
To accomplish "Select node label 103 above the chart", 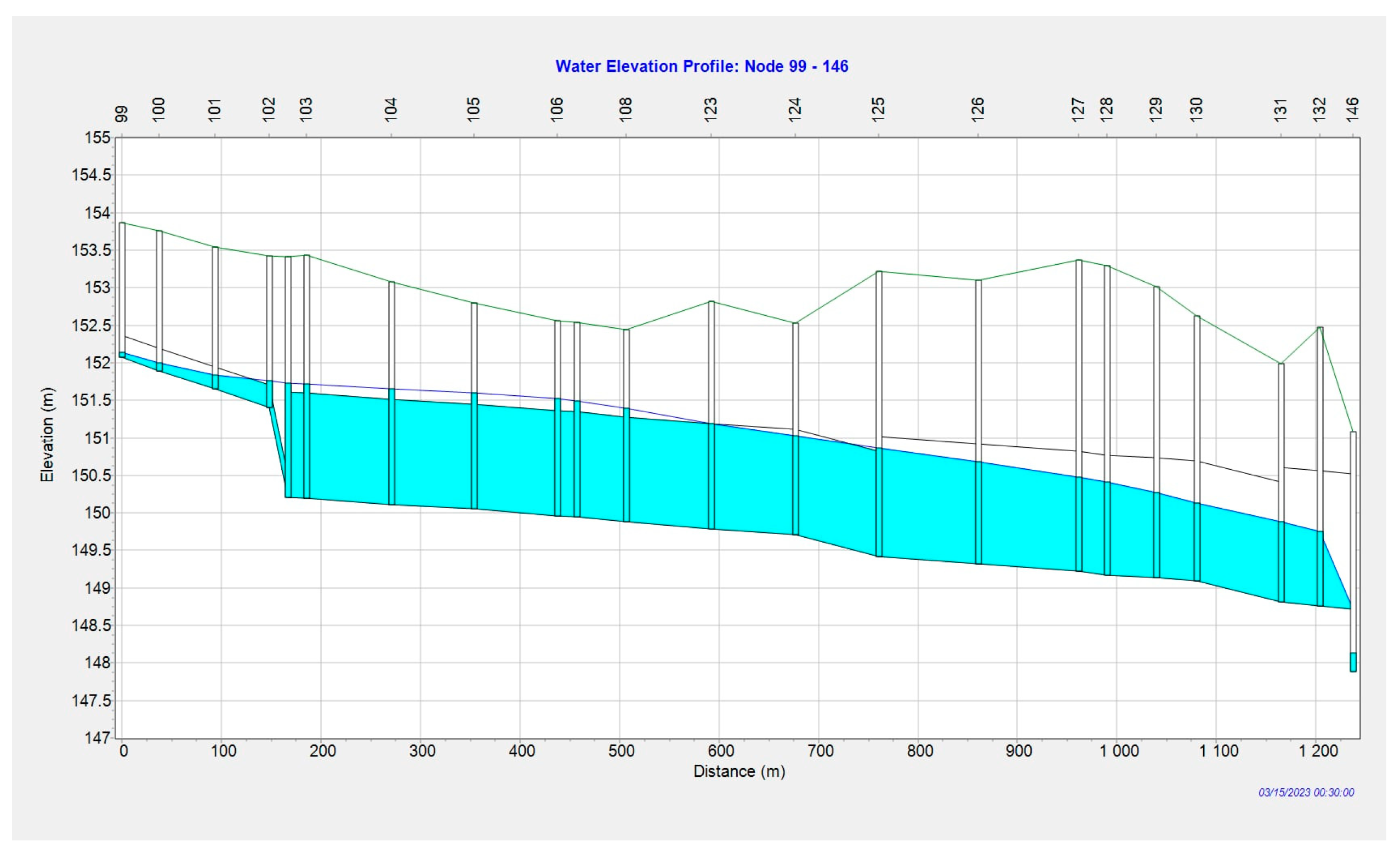I will 306,109.
